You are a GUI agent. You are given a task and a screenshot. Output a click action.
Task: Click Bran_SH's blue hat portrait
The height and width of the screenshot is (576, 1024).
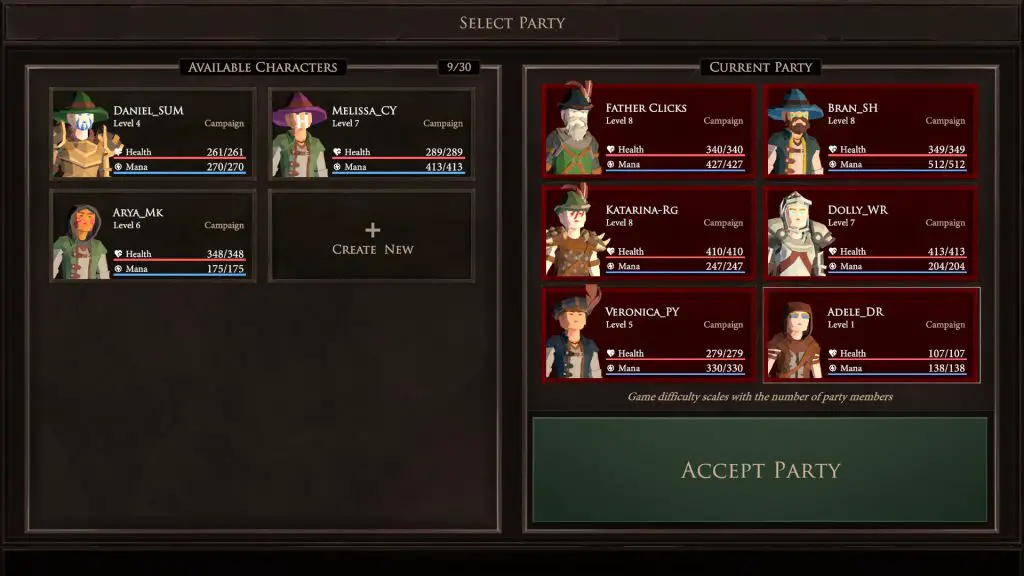point(795,131)
